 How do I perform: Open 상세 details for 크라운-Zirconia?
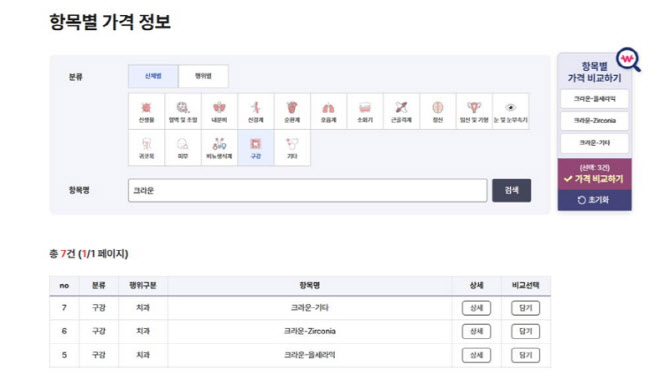click(476, 332)
